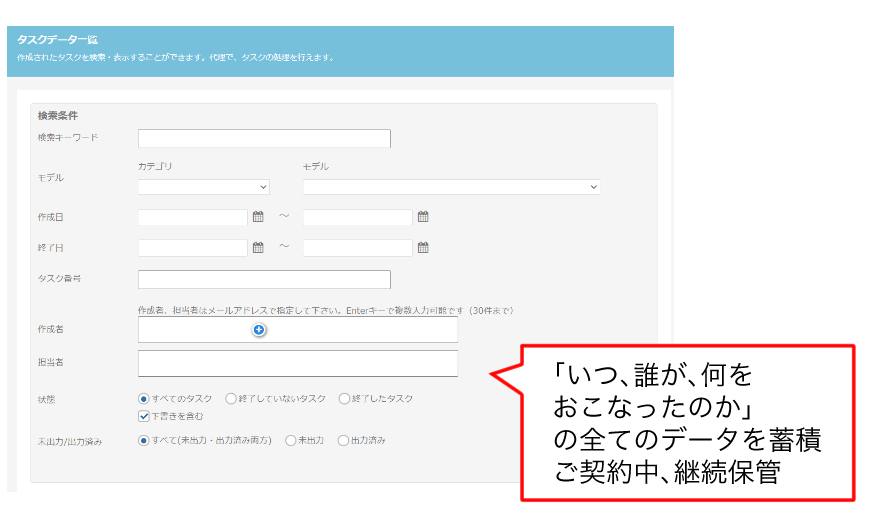This screenshot has width=880, height=528.
Task: Click the 担当者 input box
Action: (298, 364)
